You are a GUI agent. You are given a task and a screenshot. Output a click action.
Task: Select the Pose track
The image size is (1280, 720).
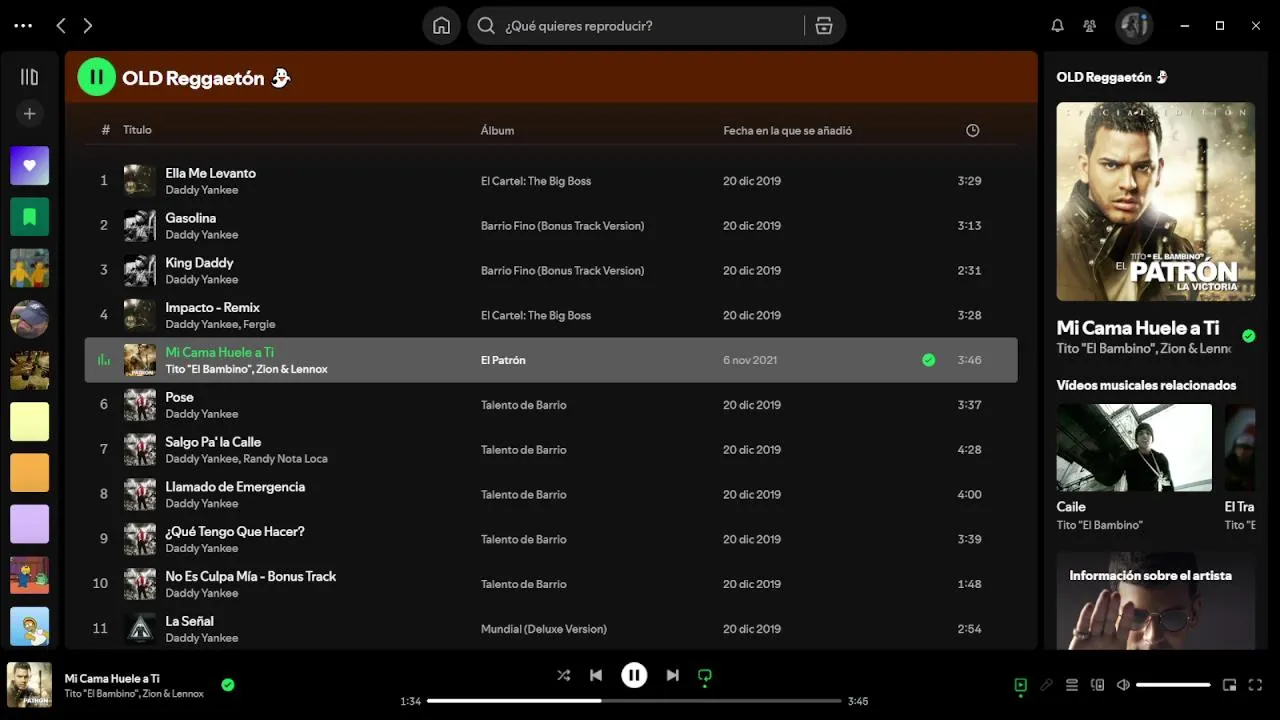click(x=551, y=405)
